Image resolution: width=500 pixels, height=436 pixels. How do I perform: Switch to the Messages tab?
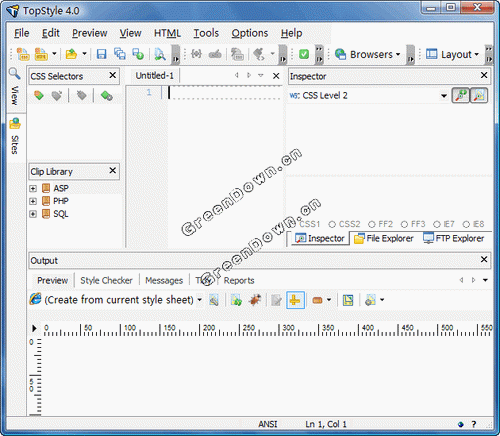164,281
